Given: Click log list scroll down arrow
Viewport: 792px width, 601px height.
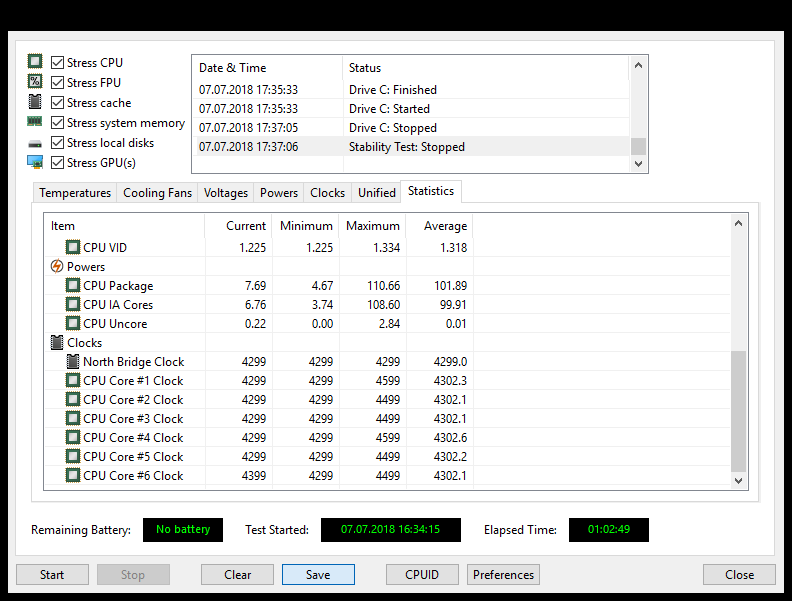Looking at the screenshot, I should point(638,164).
